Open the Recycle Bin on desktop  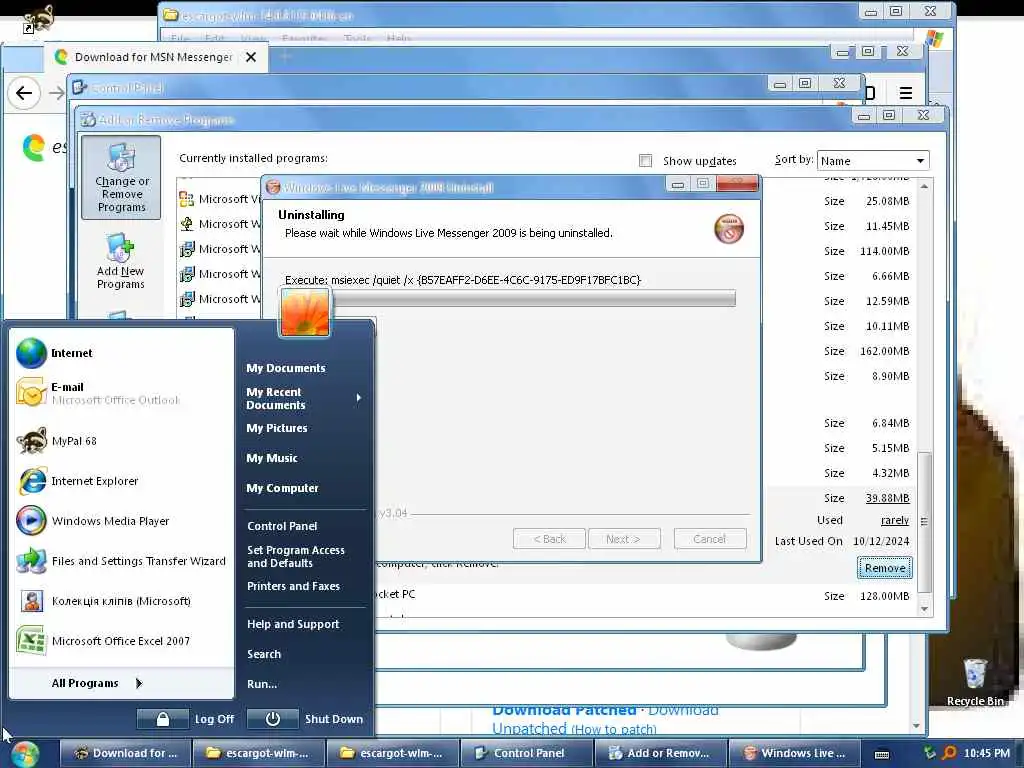pyautogui.click(x=975, y=681)
